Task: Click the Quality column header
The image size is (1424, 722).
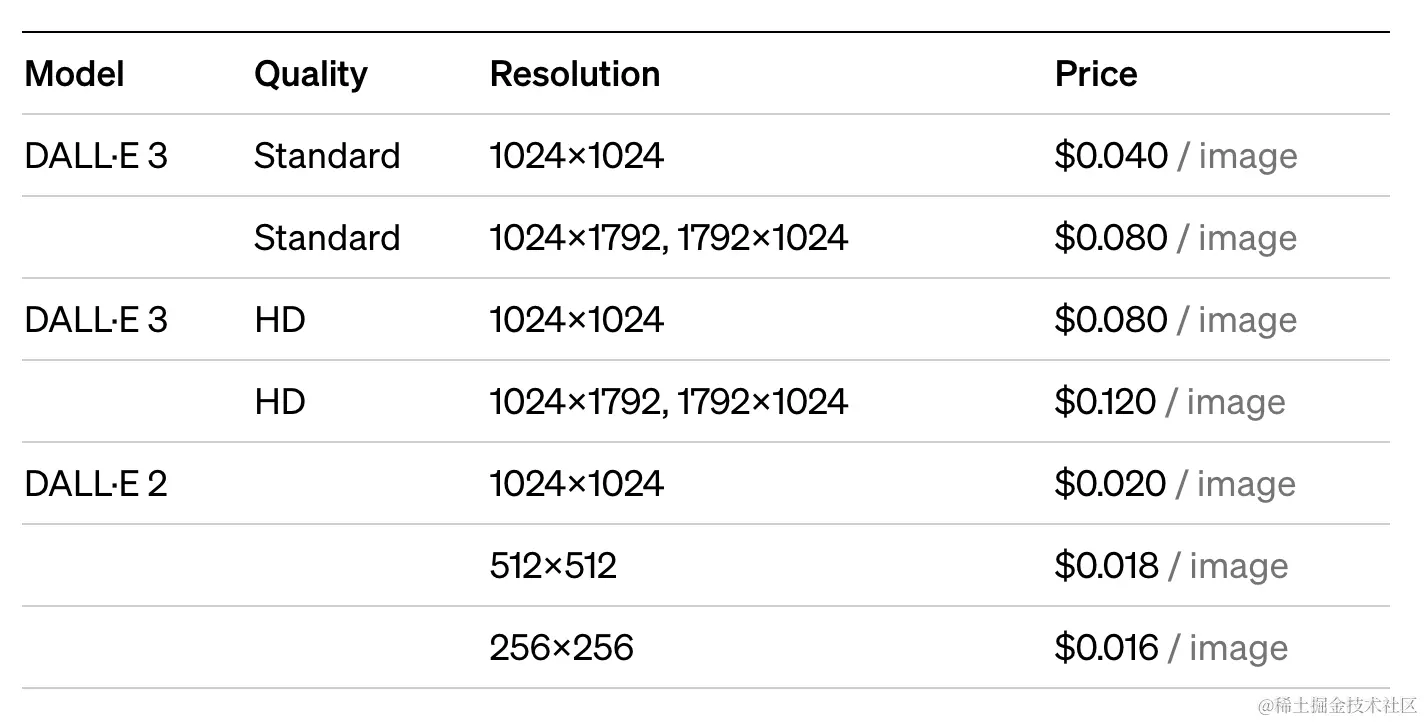Action: click(x=311, y=75)
